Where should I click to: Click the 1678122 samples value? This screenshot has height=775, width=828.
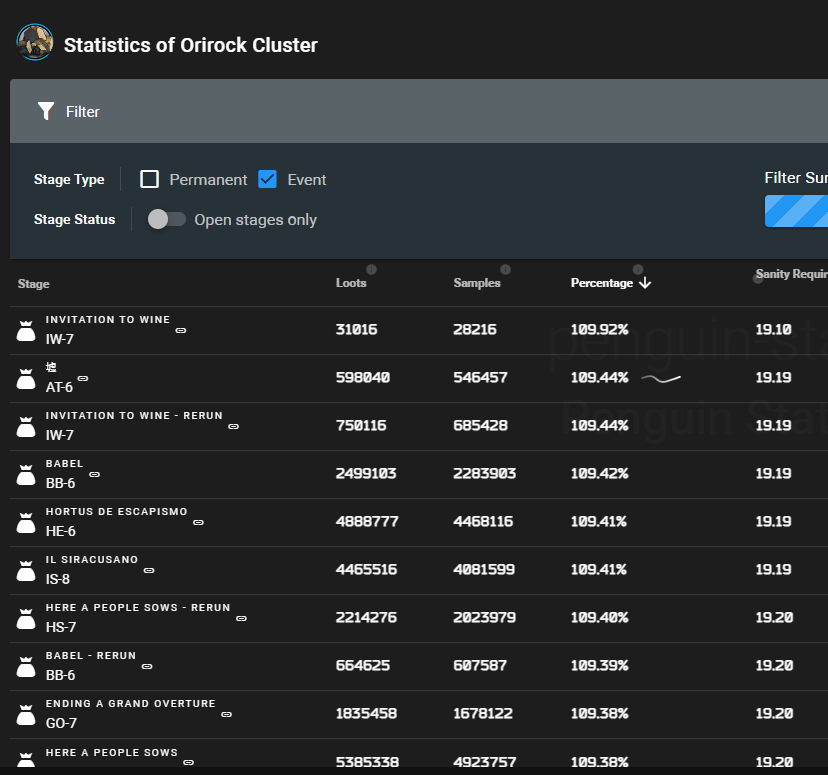483,714
